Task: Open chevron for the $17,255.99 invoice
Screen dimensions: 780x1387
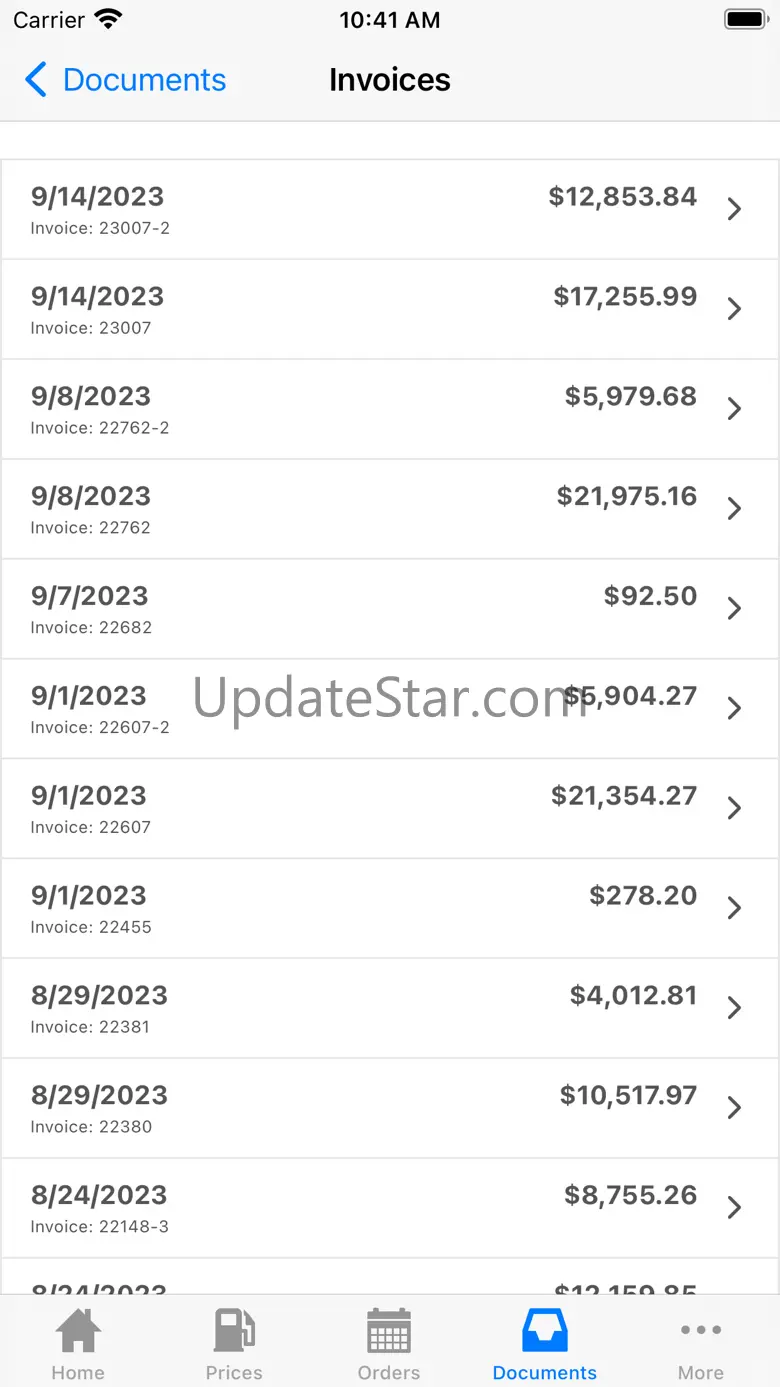Action: [734, 309]
